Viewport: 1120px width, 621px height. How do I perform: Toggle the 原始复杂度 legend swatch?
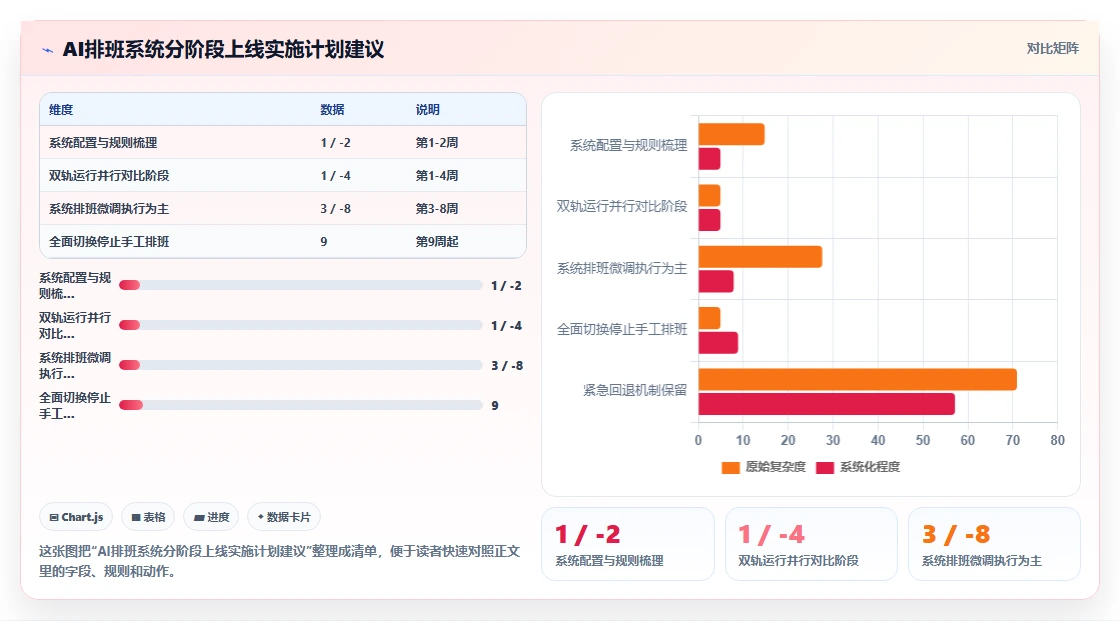pyautogui.click(x=730, y=467)
